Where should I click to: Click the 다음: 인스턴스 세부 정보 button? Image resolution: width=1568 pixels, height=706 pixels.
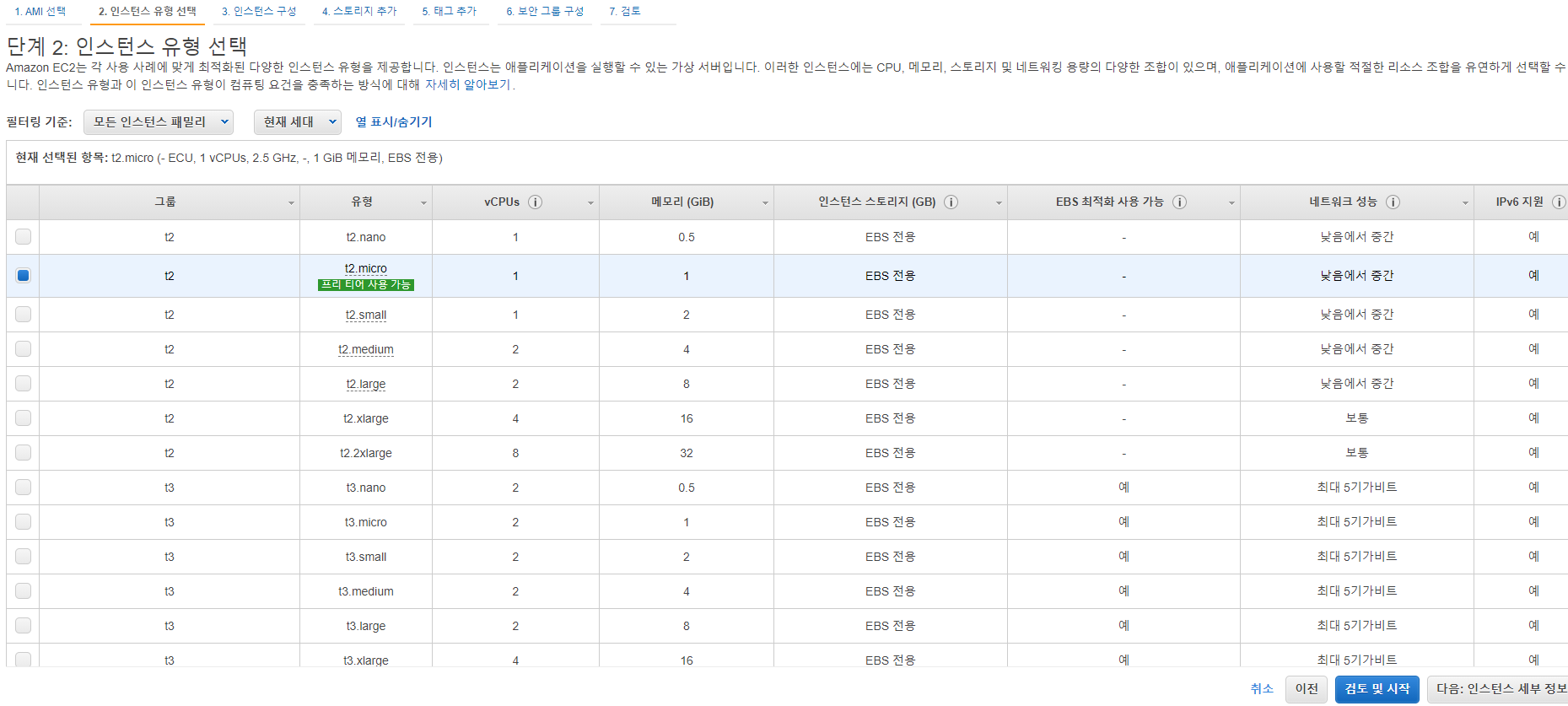[1497, 688]
